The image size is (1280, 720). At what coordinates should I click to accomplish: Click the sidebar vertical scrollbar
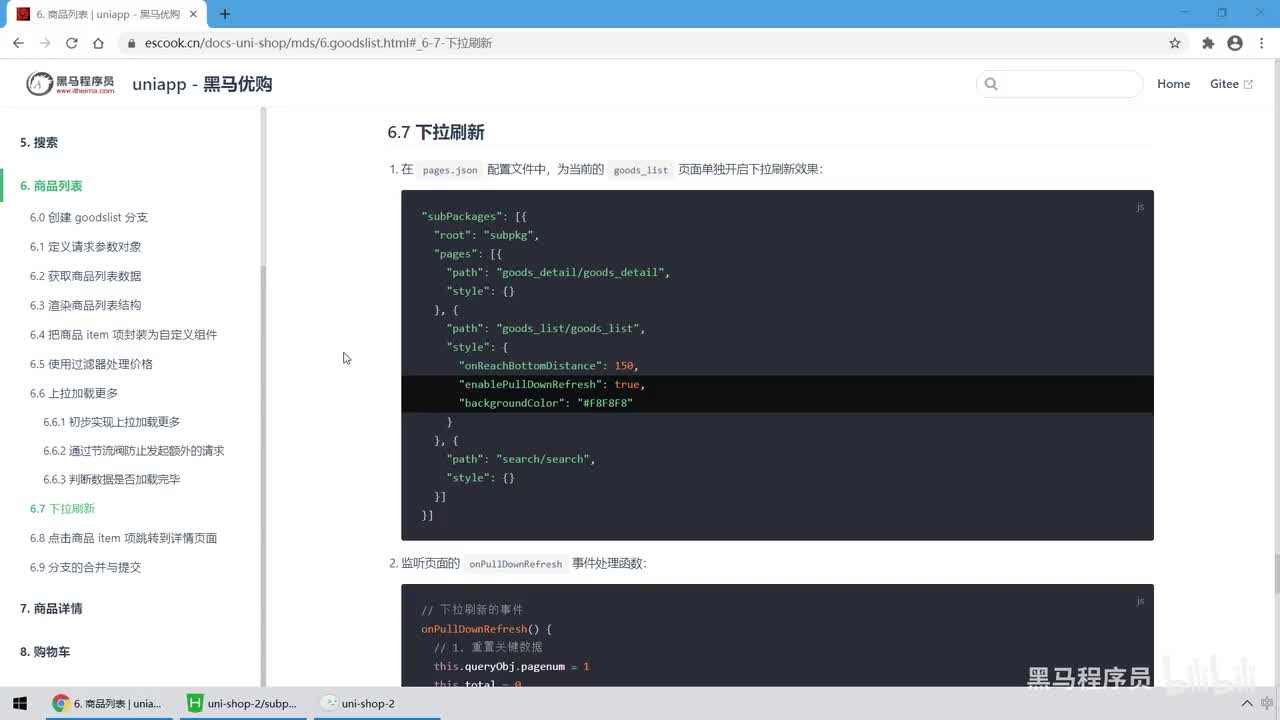[263, 395]
